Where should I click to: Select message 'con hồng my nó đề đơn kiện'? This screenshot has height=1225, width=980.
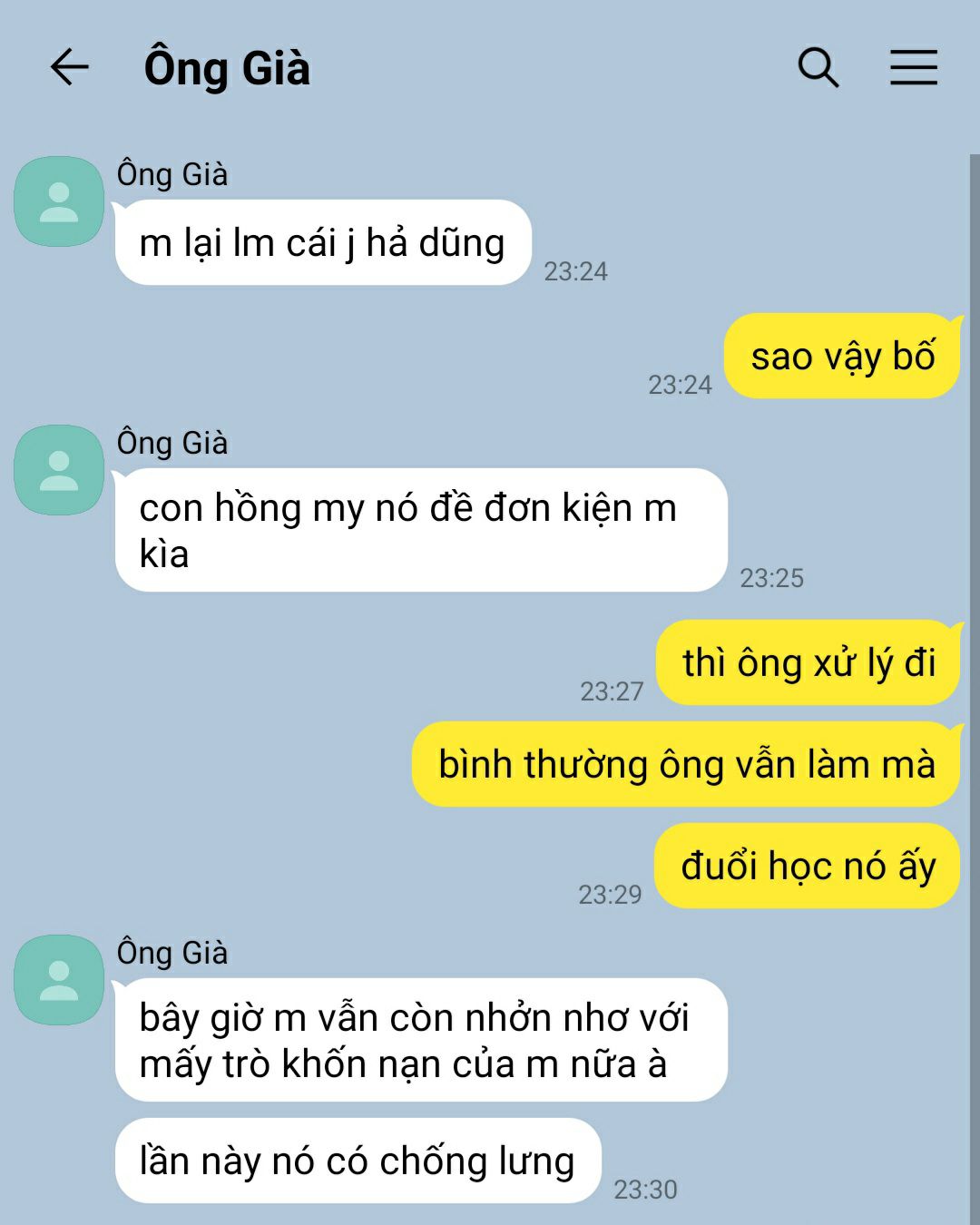click(x=421, y=530)
